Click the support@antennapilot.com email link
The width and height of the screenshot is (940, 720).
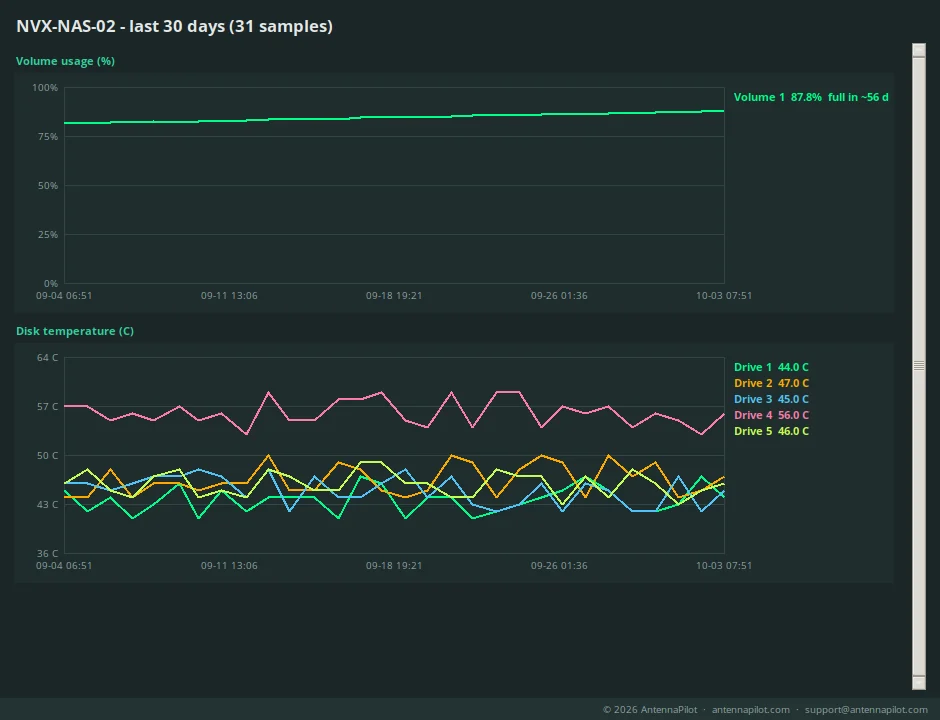click(x=866, y=710)
